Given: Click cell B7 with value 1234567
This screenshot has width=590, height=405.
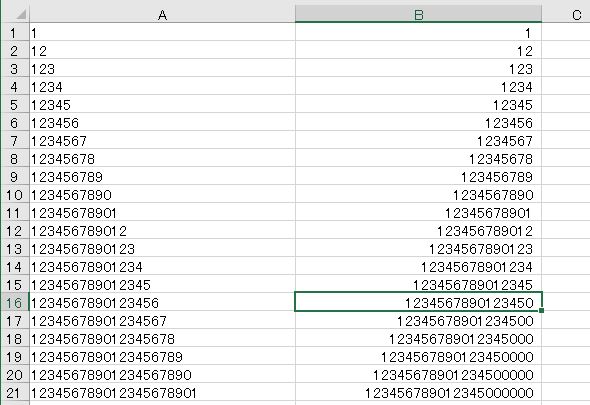Looking at the screenshot, I should [418, 141].
